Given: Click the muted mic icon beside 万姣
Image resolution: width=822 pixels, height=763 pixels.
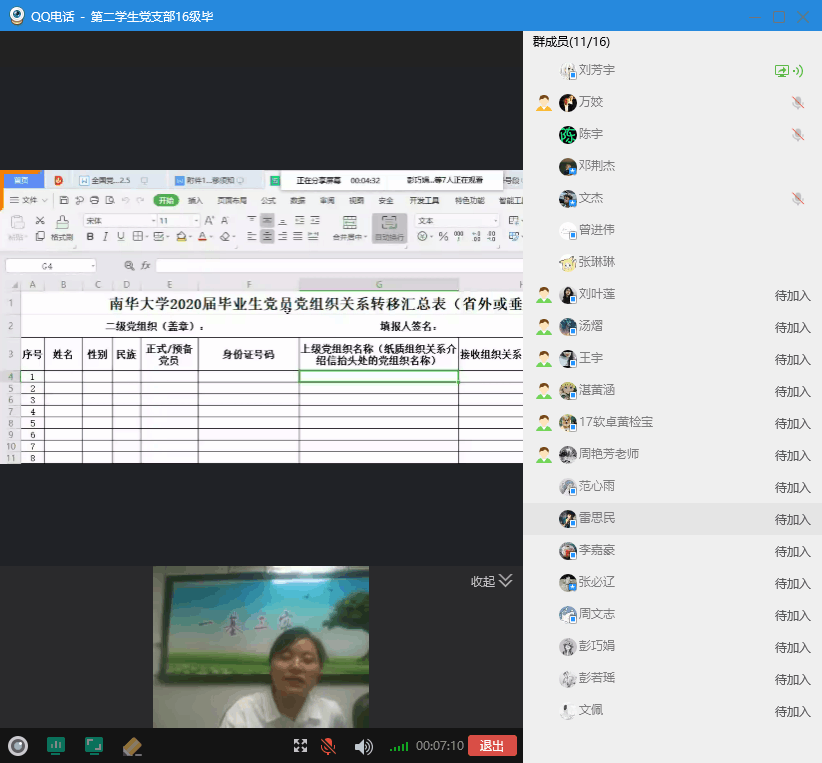Looking at the screenshot, I should [797, 103].
